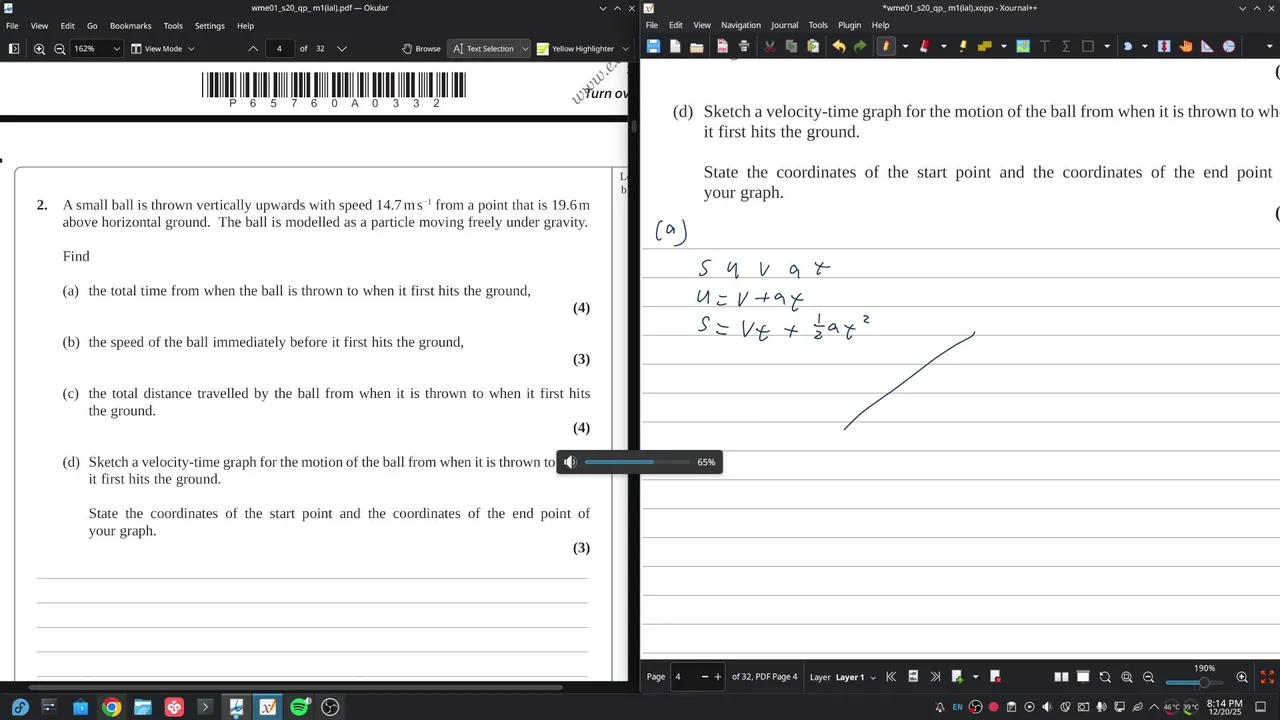Select the Pen tool in Xournal++

[886, 46]
